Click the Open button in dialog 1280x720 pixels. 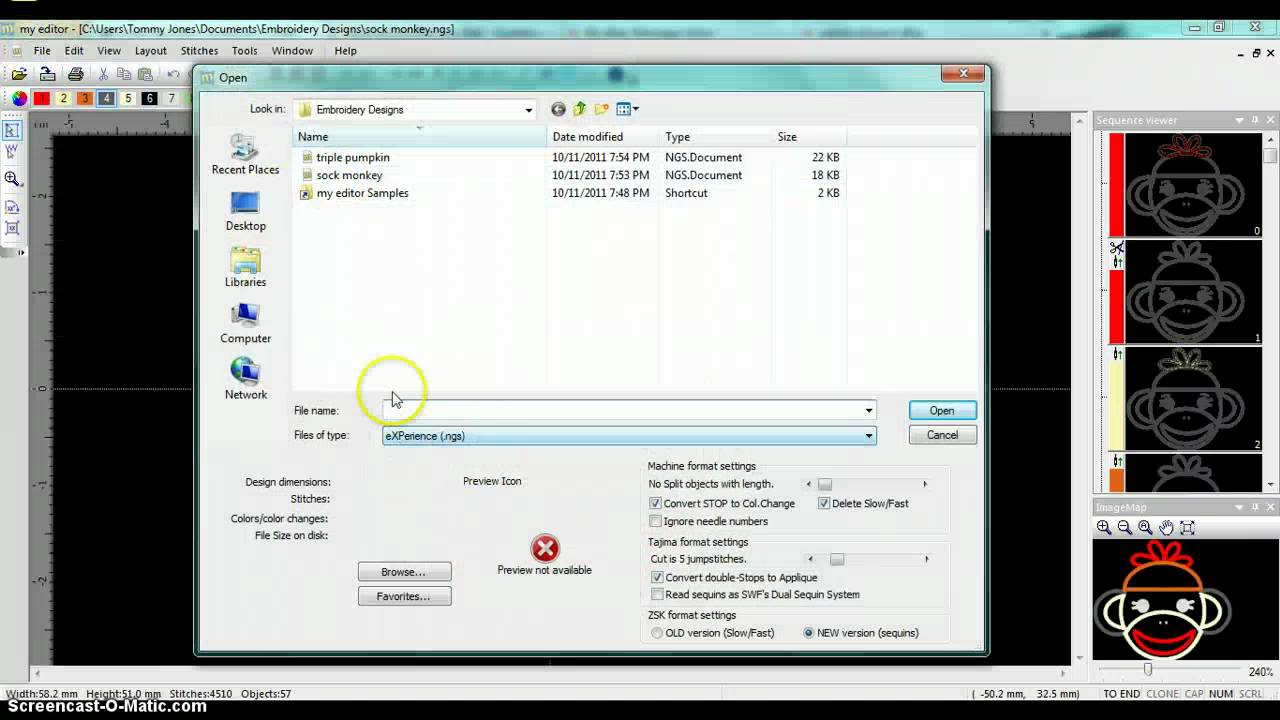(942, 410)
